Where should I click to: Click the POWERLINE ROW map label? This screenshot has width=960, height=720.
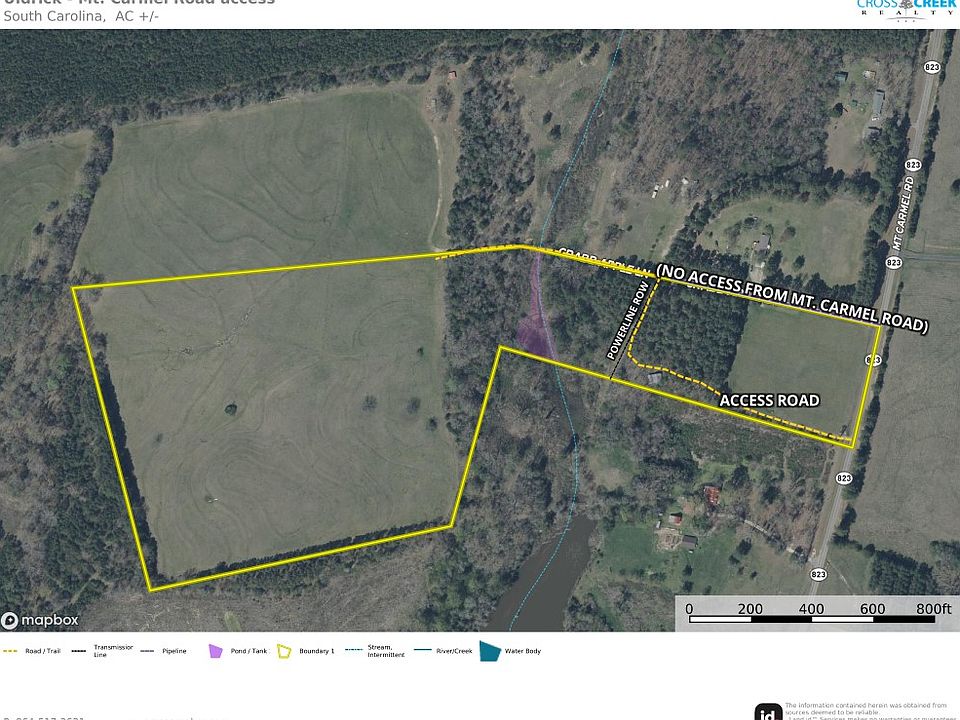(x=628, y=320)
